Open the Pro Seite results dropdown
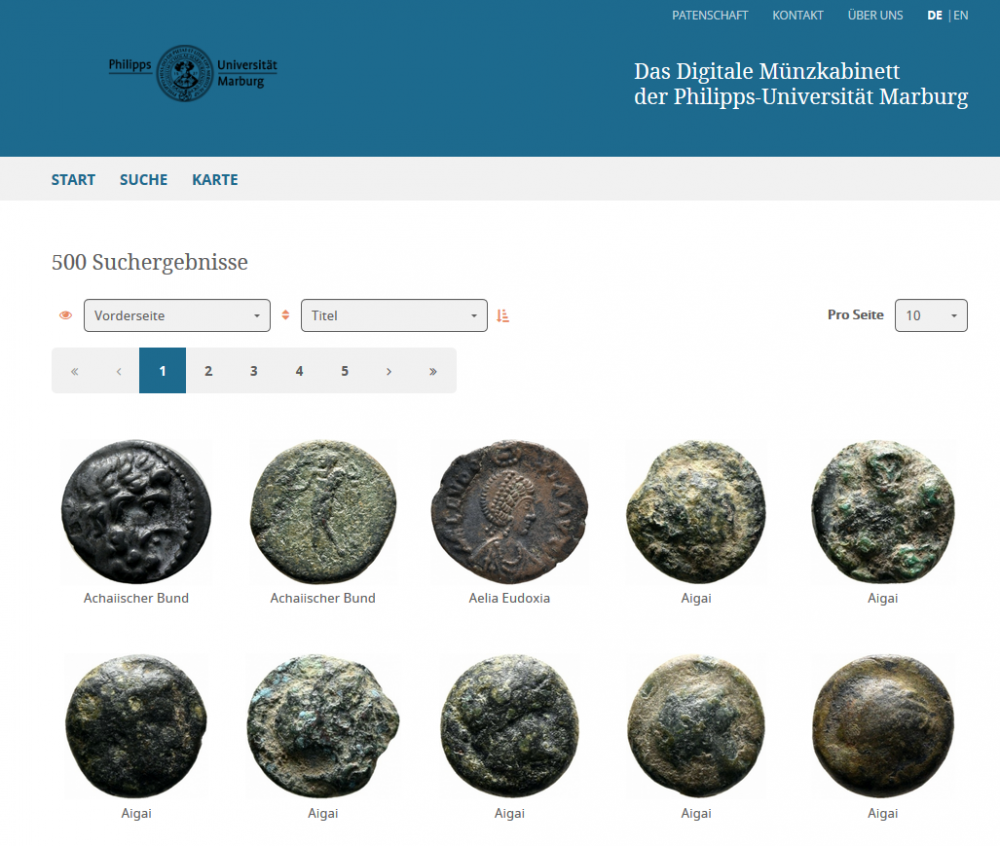Image resolution: width=1000 pixels, height=846 pixels. click(930, 315)
